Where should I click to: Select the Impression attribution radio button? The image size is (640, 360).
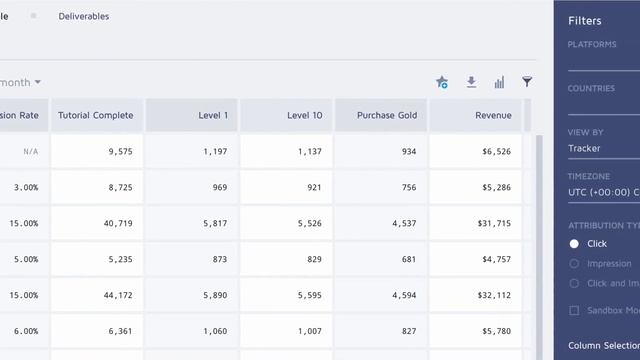coord(574,264)
